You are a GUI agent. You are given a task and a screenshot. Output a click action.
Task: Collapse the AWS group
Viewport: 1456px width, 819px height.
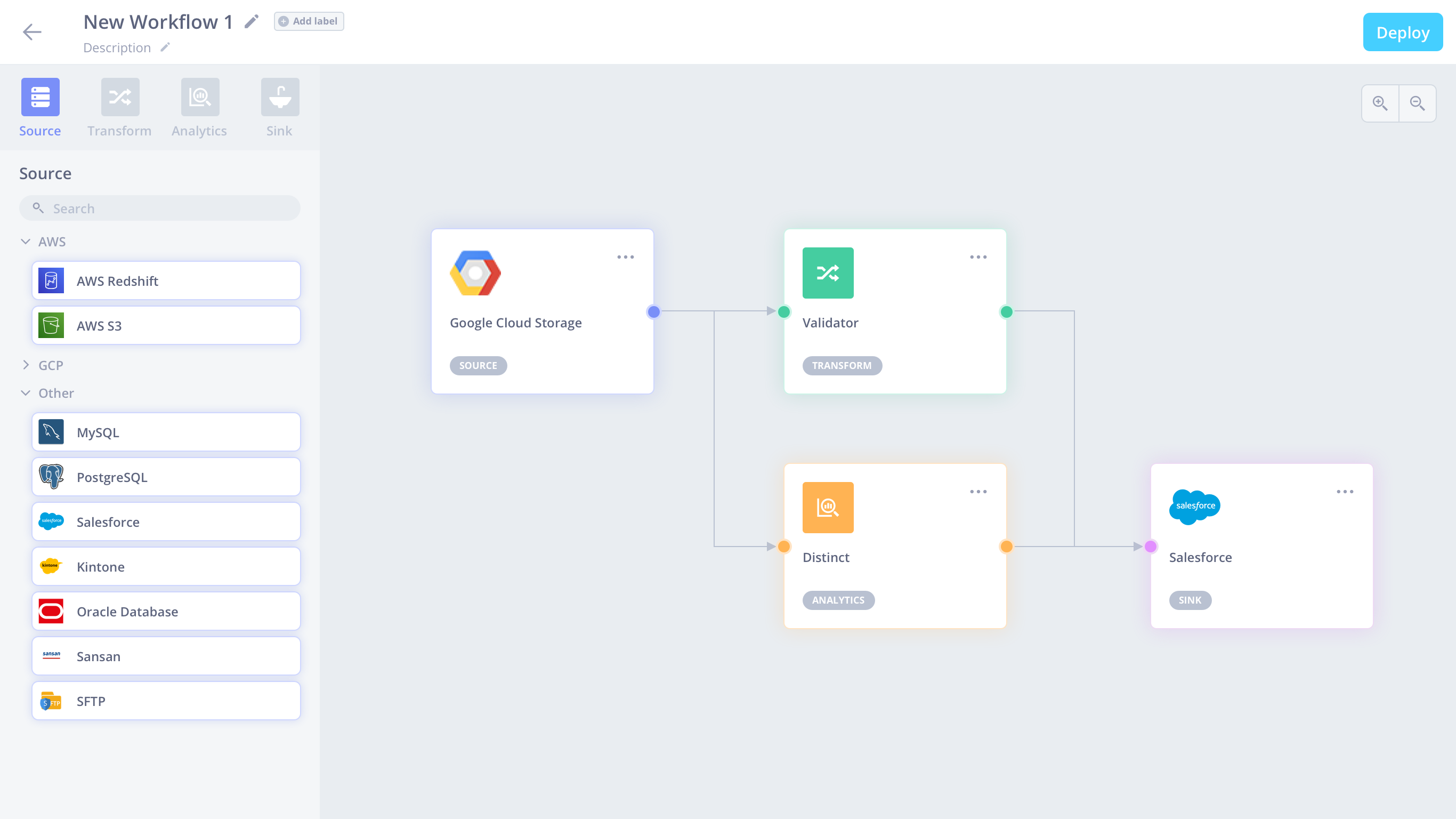pyautogui.click(x=26, y=242)
